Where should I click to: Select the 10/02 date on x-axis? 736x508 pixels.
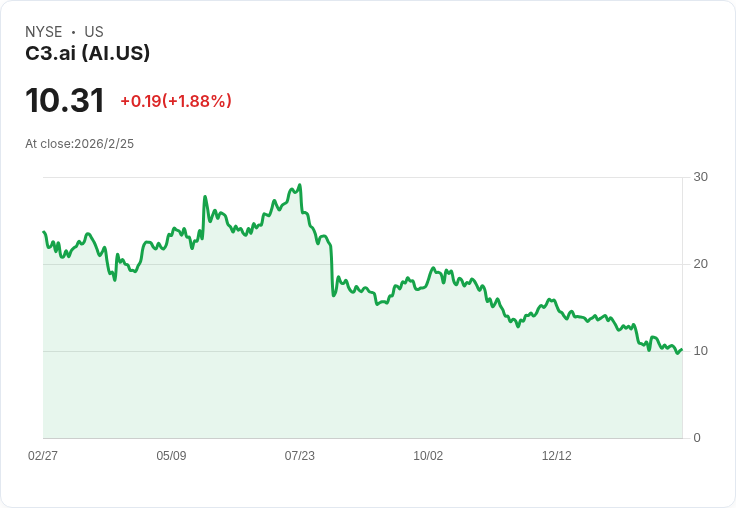[x=428, y=456]
